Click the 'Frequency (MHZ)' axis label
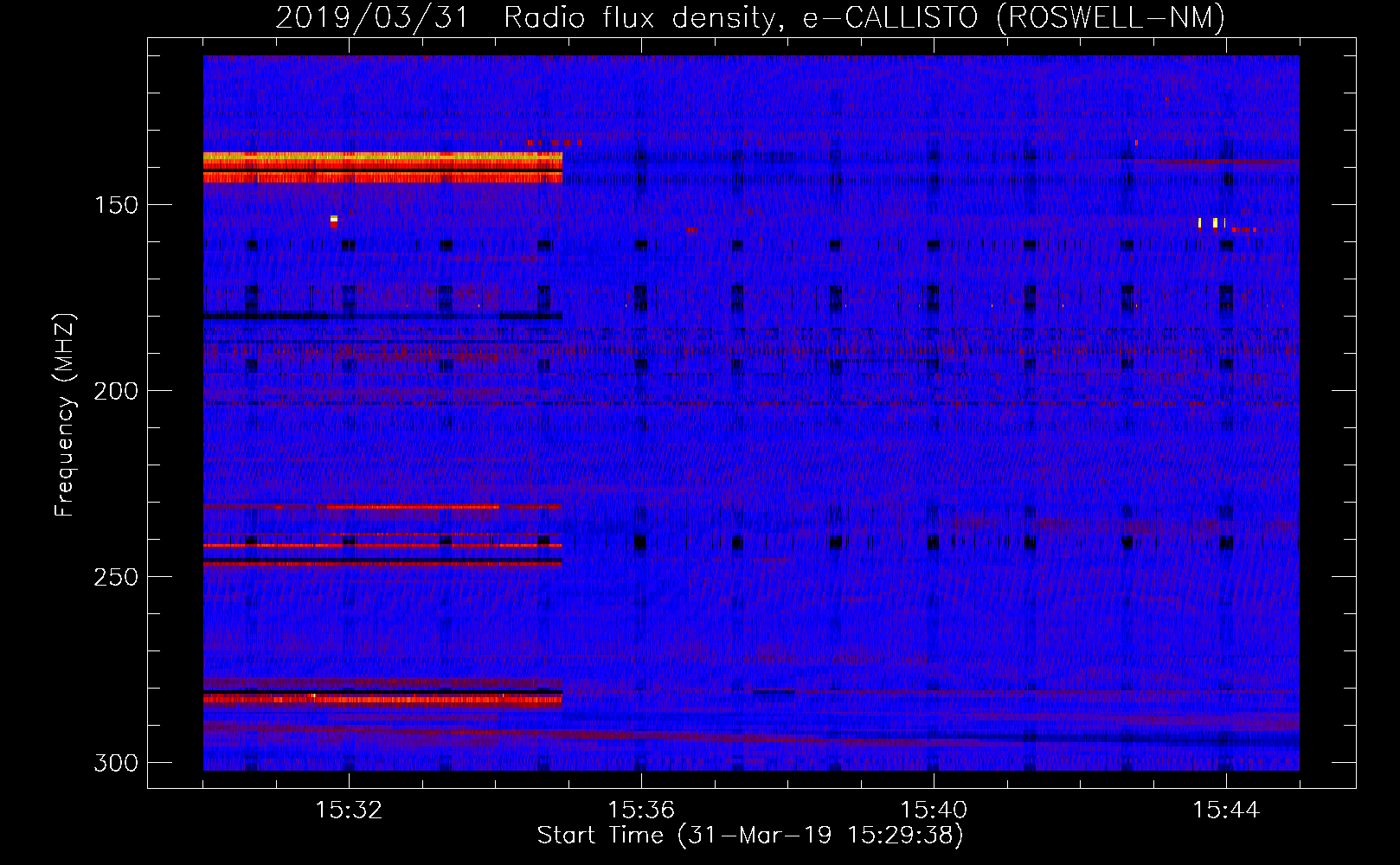The height and width of the screenshot is (865, 1400). point(65,415)
